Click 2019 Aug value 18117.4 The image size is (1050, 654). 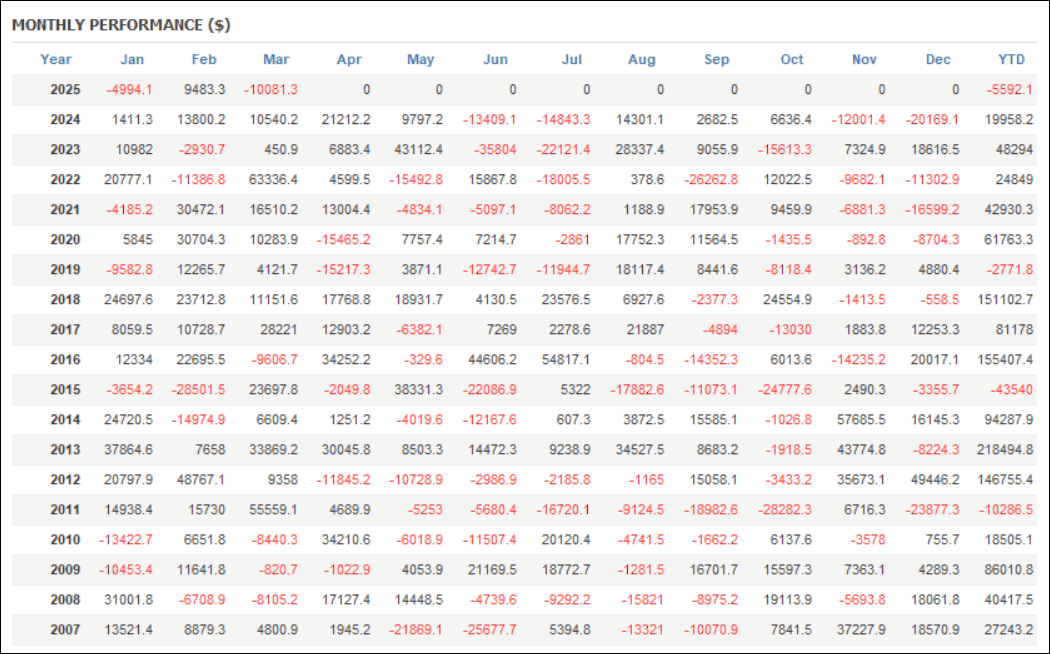coord(640,270)
